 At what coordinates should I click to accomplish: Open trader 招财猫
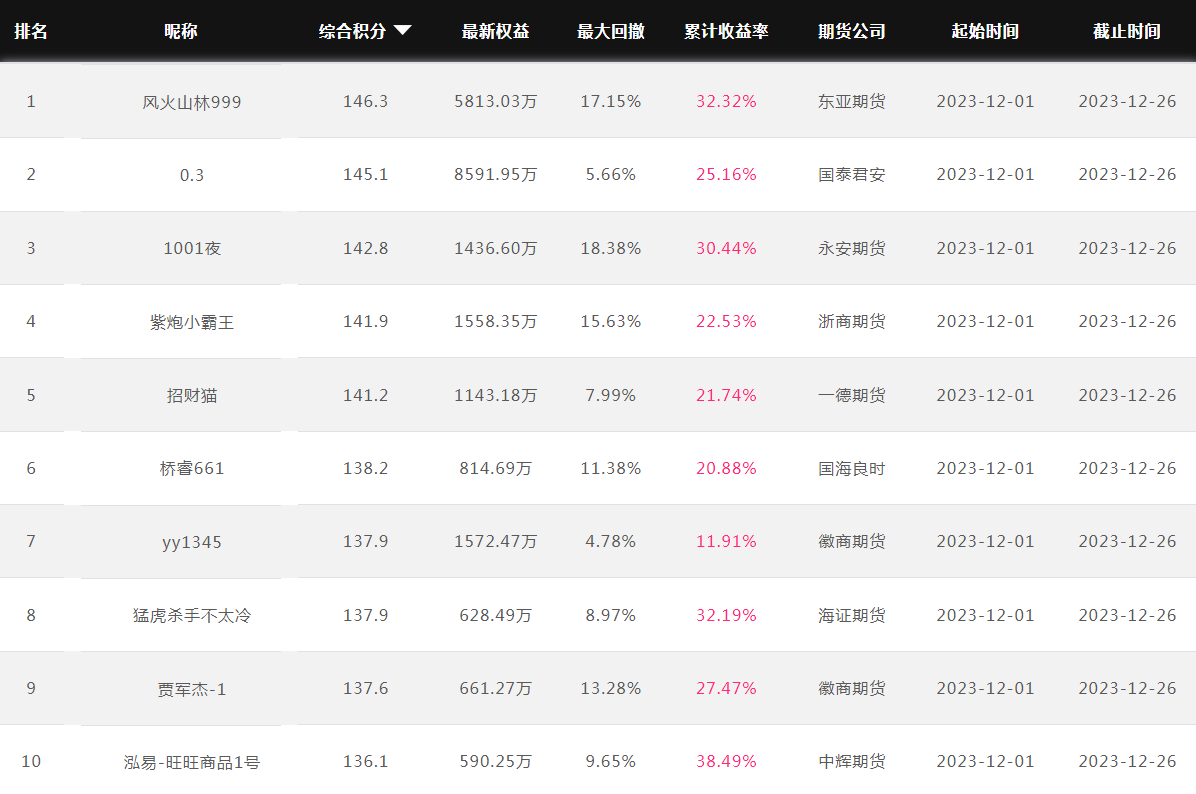[191, 395]
